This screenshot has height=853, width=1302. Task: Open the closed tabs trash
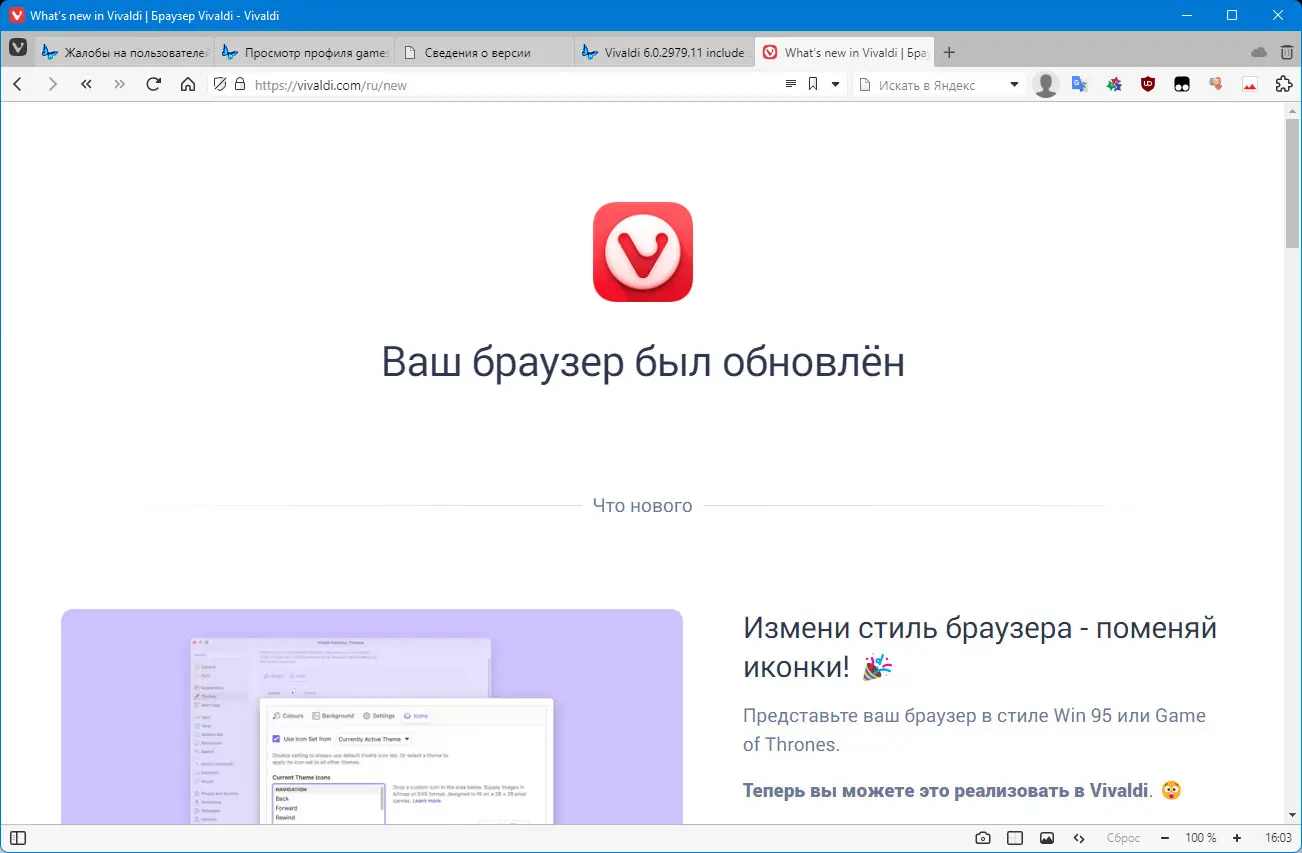[1286, 52]
